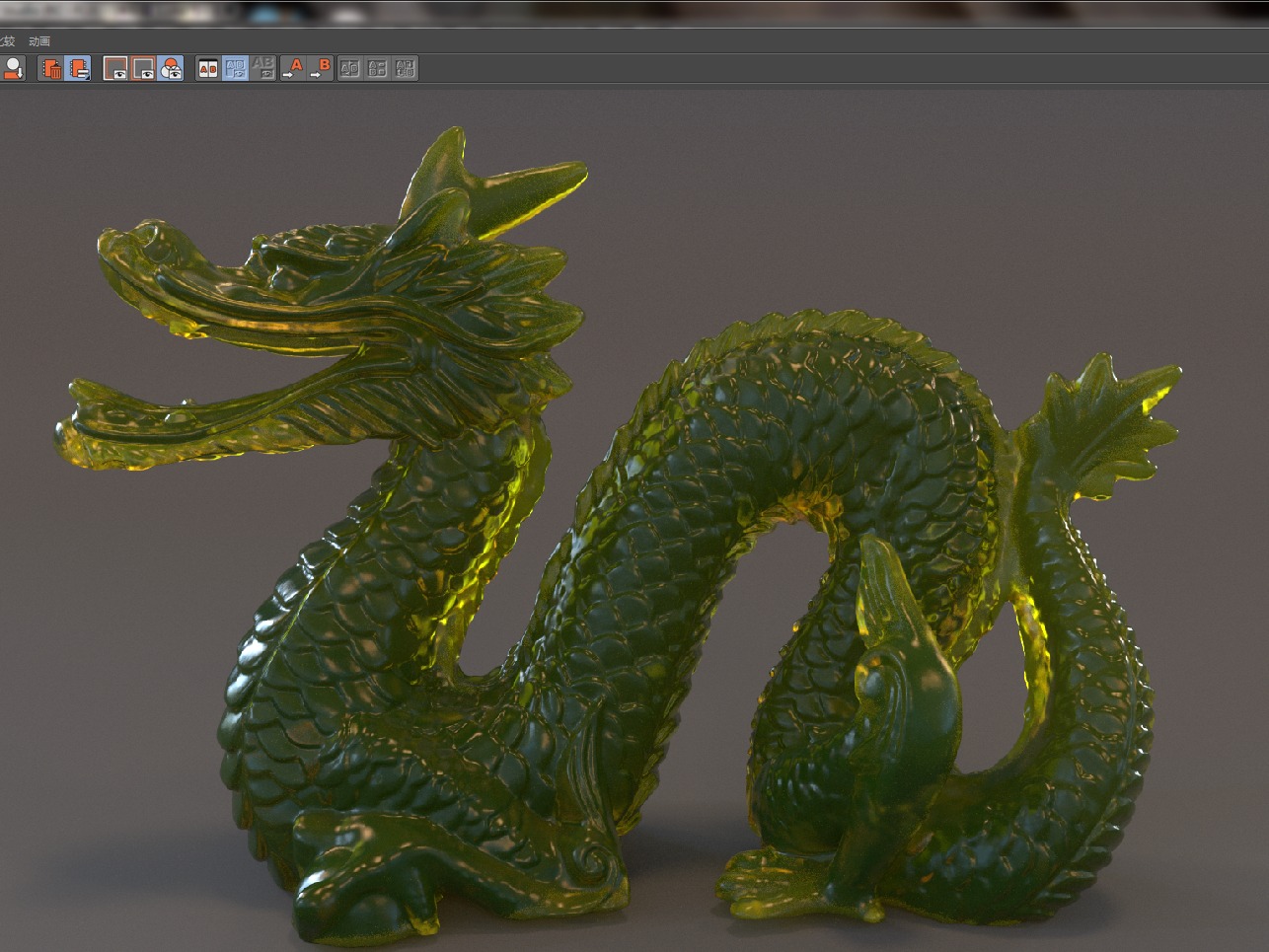The image size is (1269, 952).
Task: Click the delete image trash icon
Action: [x=49, y=68]
